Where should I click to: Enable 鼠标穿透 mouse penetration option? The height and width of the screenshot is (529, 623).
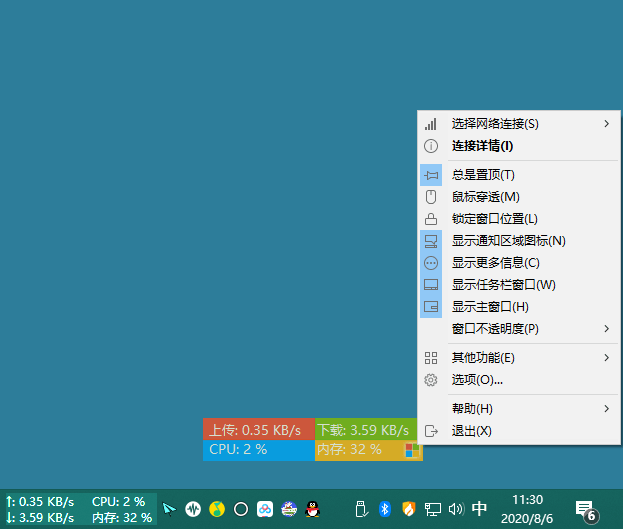(x=485, y=197)
